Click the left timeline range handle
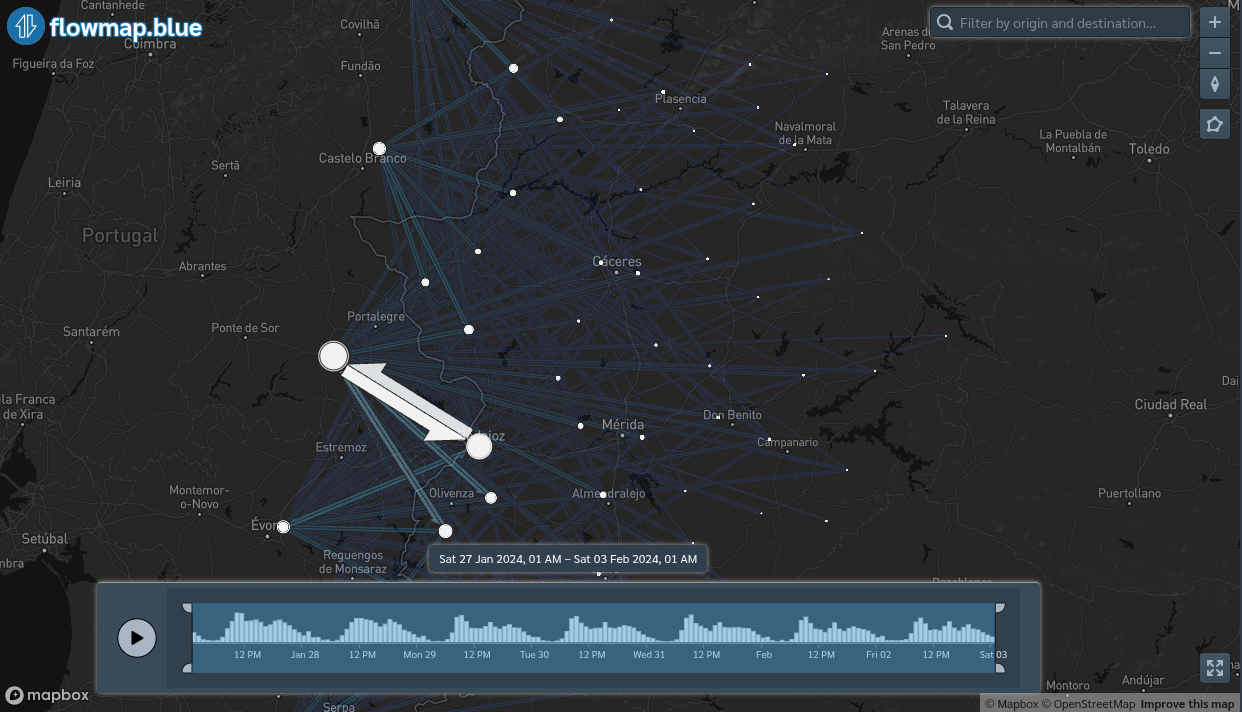 point(187,638)
